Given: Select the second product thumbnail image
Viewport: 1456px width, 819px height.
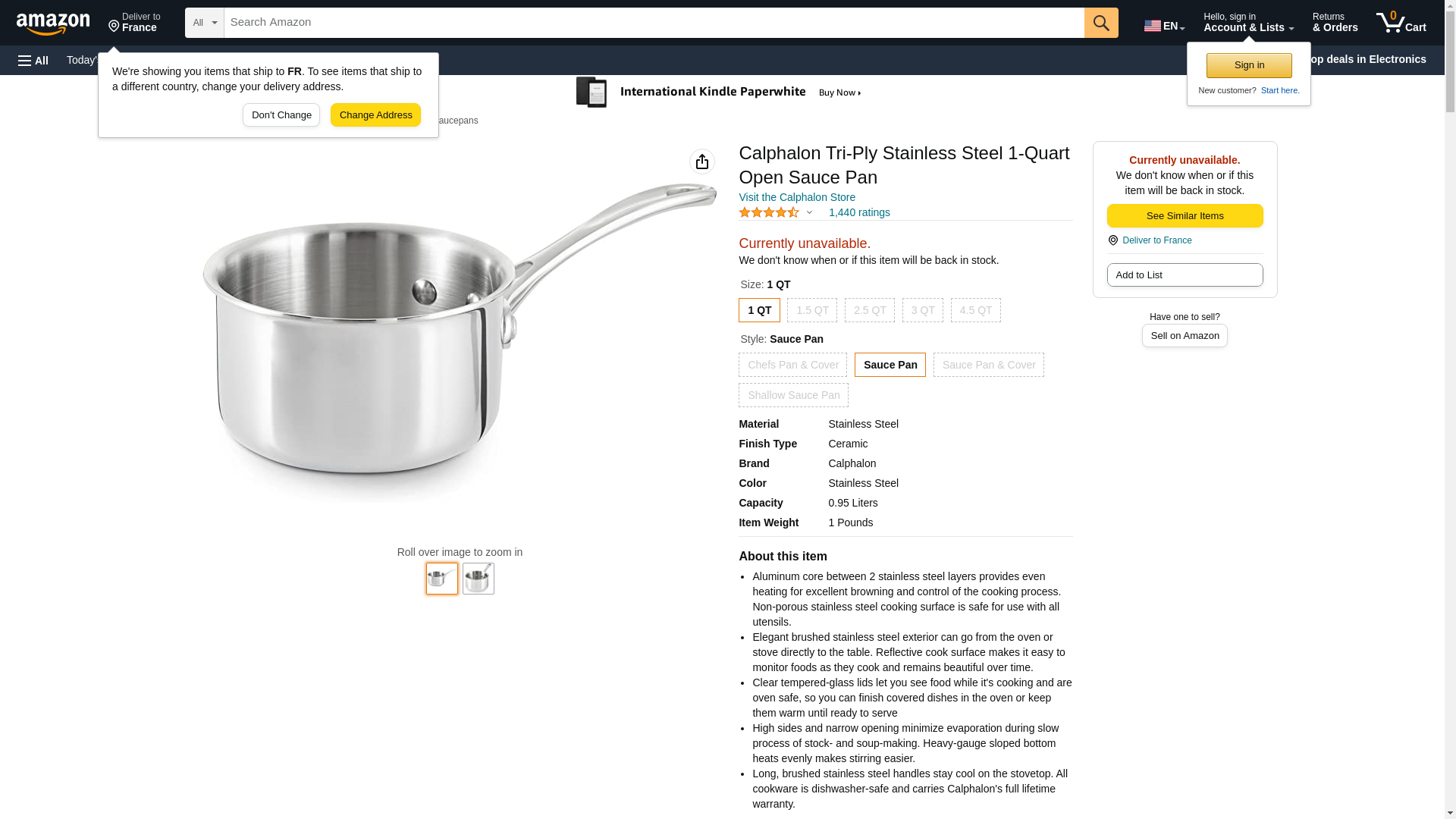Looking at the screenshot, I should coord(479,579).
